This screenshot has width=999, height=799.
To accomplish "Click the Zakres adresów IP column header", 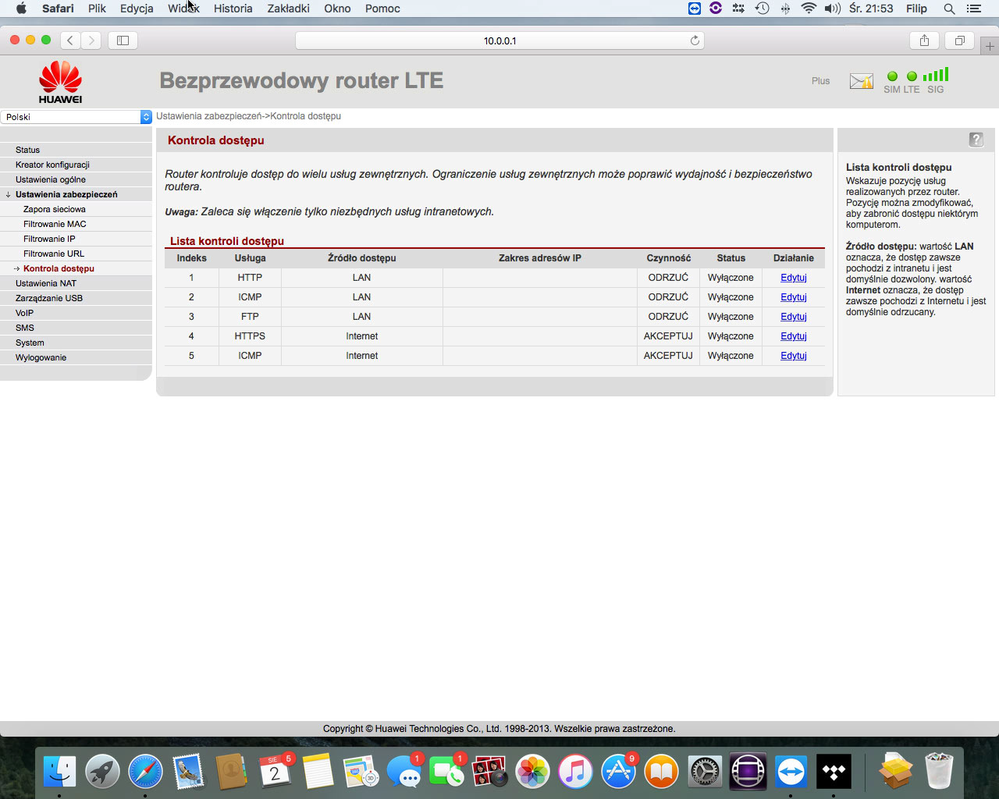I will [540, 258].
